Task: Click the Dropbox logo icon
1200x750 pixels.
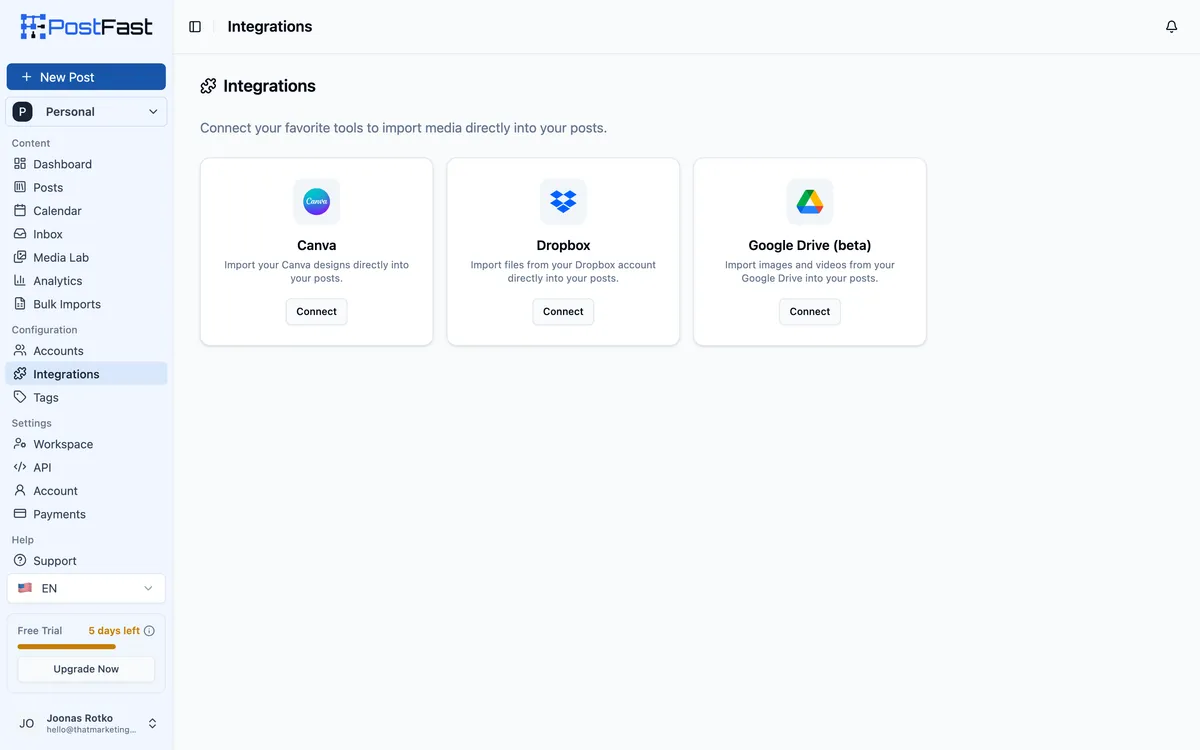Action: click(x=563, y=202)
